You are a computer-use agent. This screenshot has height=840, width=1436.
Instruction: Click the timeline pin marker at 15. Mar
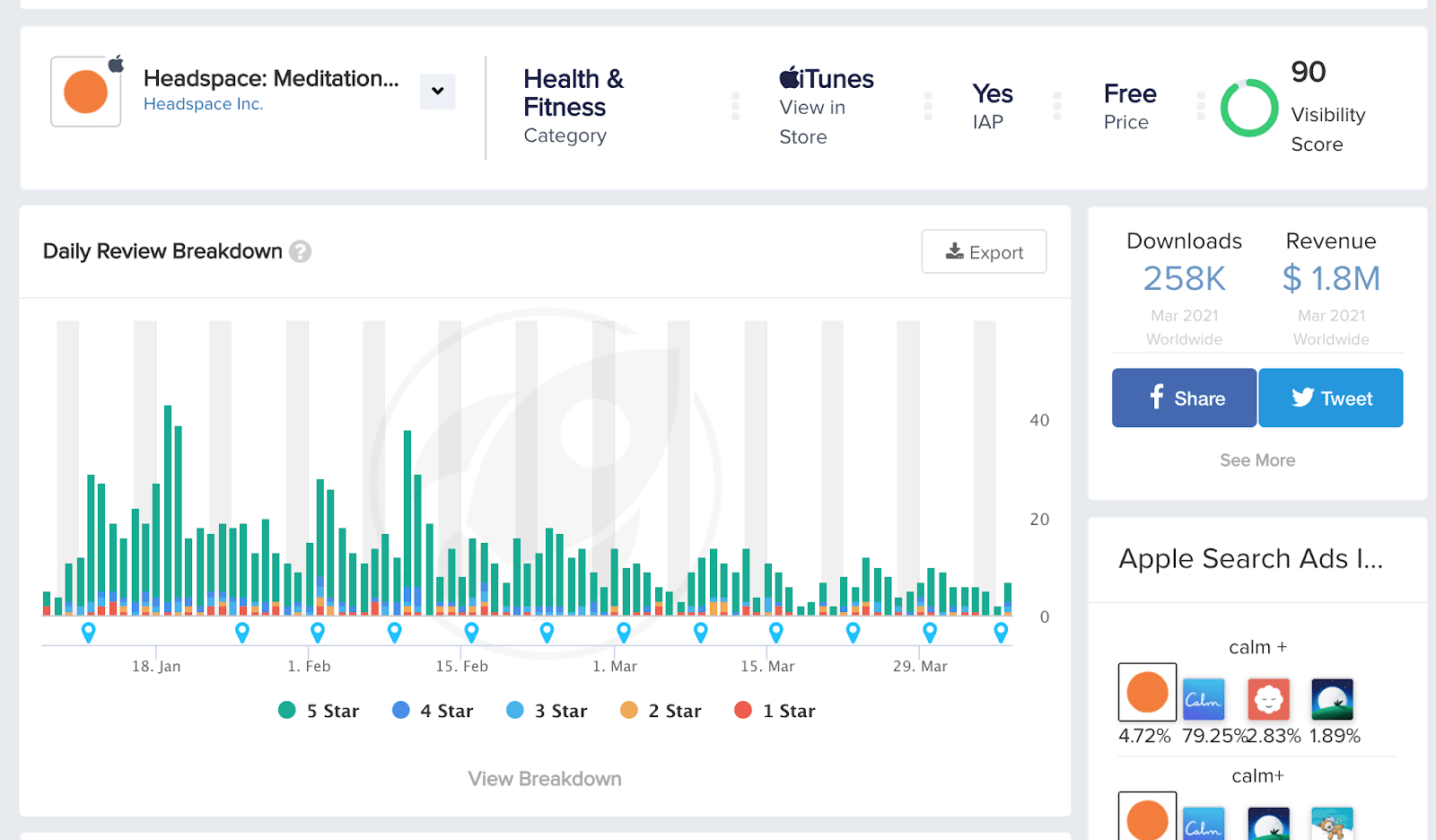tap(776, 632)
